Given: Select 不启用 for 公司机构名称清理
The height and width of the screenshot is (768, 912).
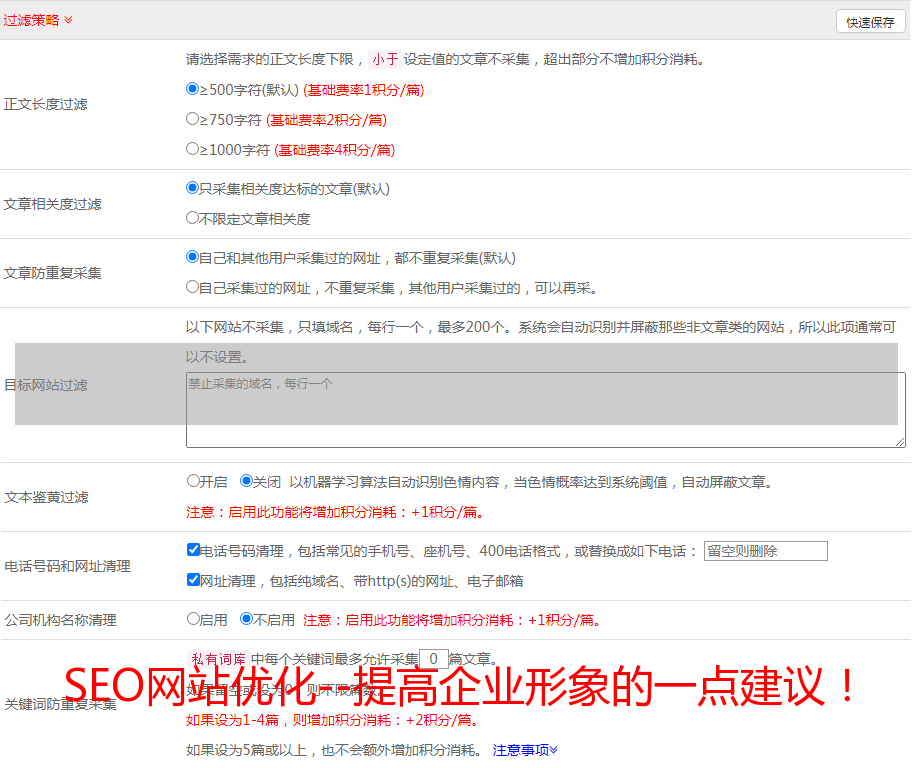Looking at the screenshot, I should (247, 619).
